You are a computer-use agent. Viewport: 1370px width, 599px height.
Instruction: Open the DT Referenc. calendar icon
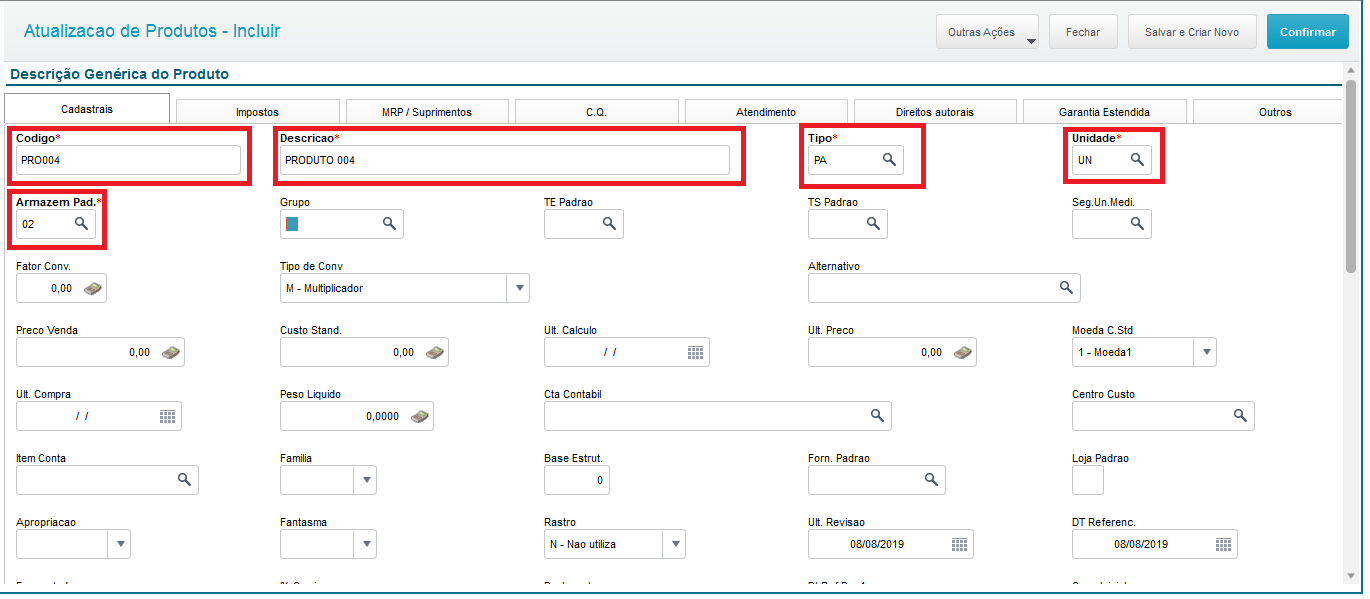(1223, 544)
